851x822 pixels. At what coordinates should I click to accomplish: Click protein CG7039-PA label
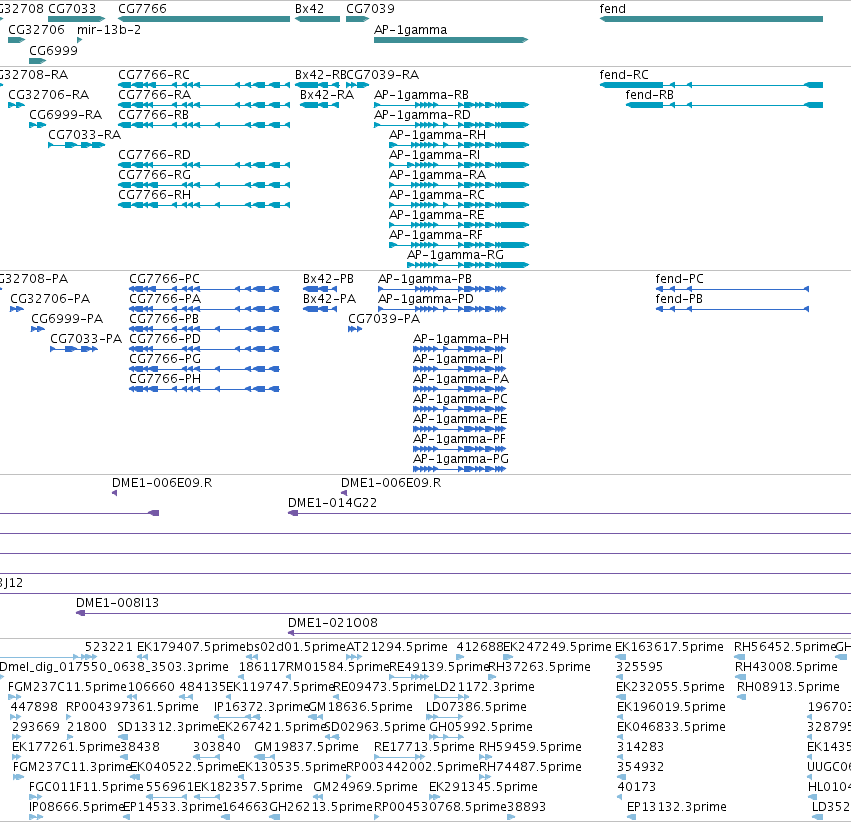384,319
